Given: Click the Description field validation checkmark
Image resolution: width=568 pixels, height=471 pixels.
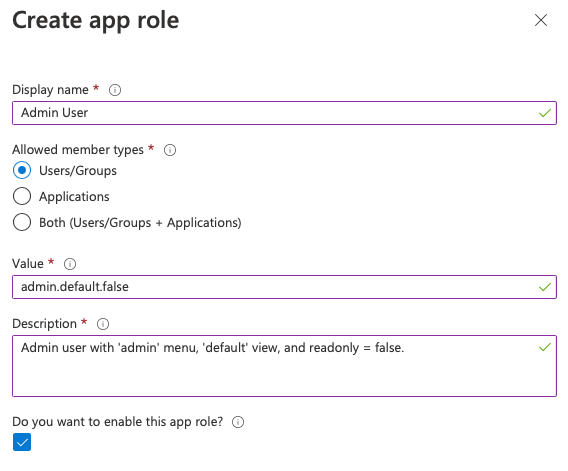Looking at the screenshot, I should tap(545, 347).
